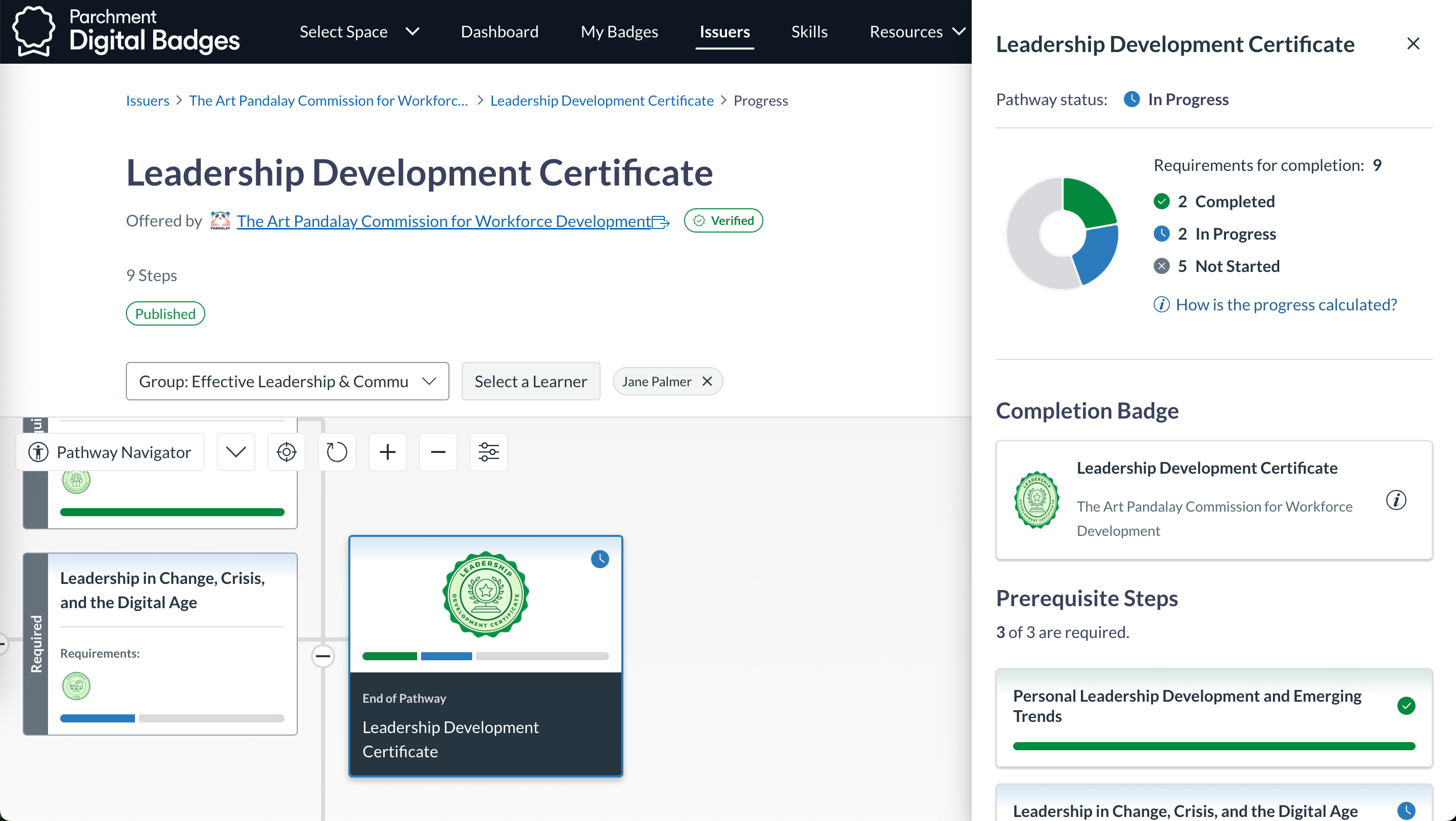The image size is (1456, 821).
Task: Zoom out of the pathway with the minus icon
Action: point(438,451)
